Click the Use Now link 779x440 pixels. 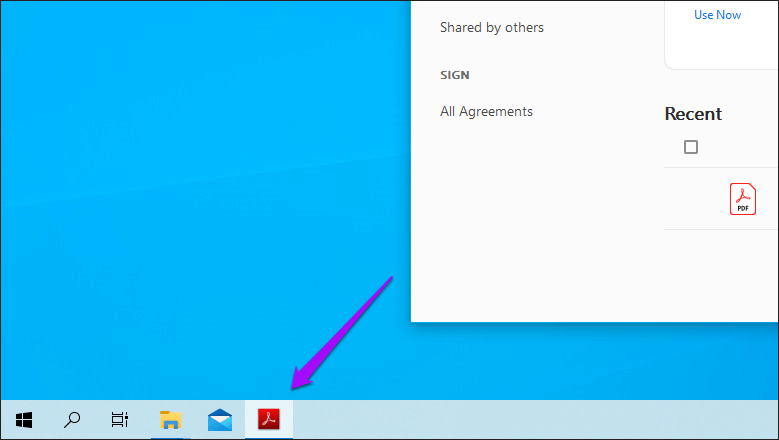tap(717, 15)
